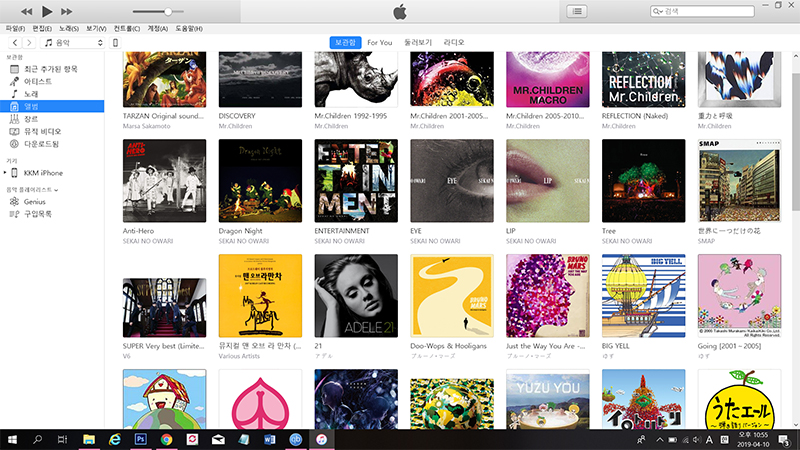Open Windows taskbar search
The width and height of the screenshot is (800, 450).
tap(37, 439)
